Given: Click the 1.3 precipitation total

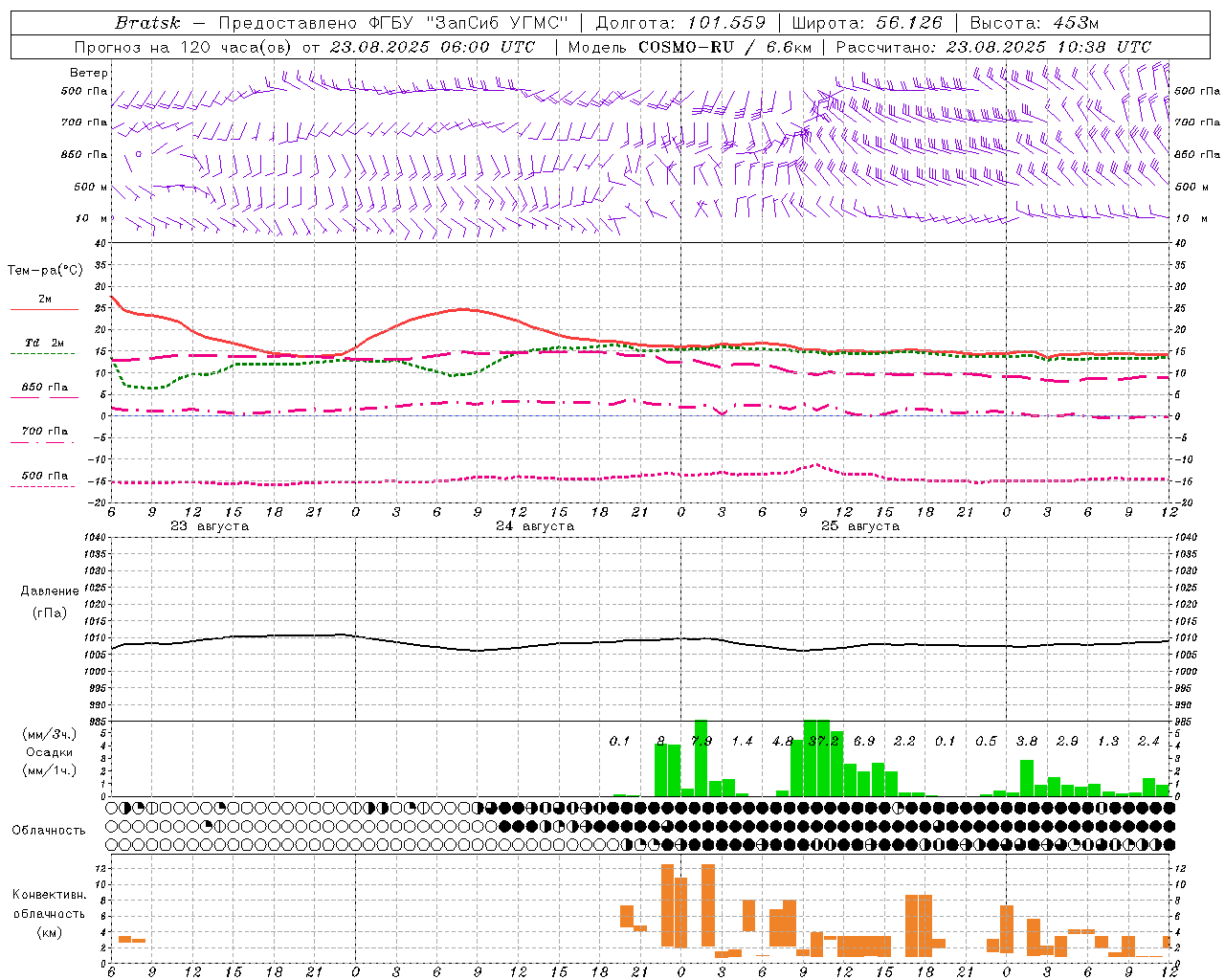Looking at the screenshot, I should click(x=1108, y=742).
